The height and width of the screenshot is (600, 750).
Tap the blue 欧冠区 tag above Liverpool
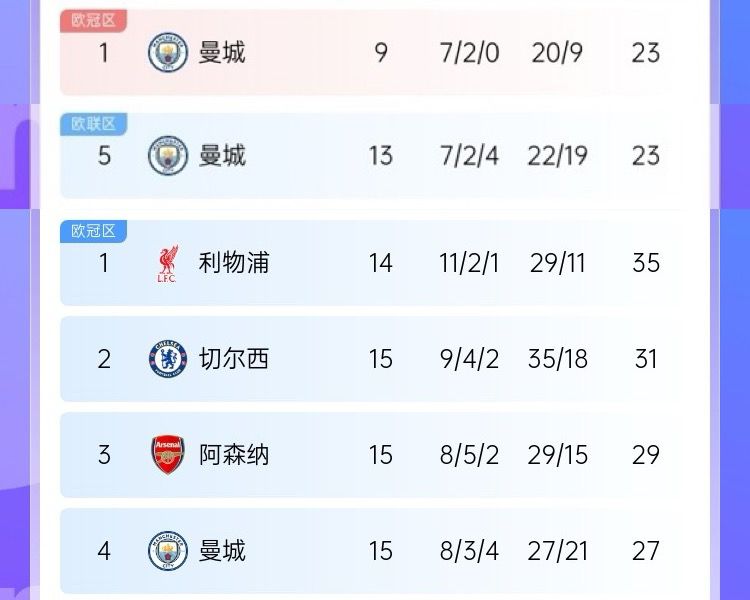point(94,231)
